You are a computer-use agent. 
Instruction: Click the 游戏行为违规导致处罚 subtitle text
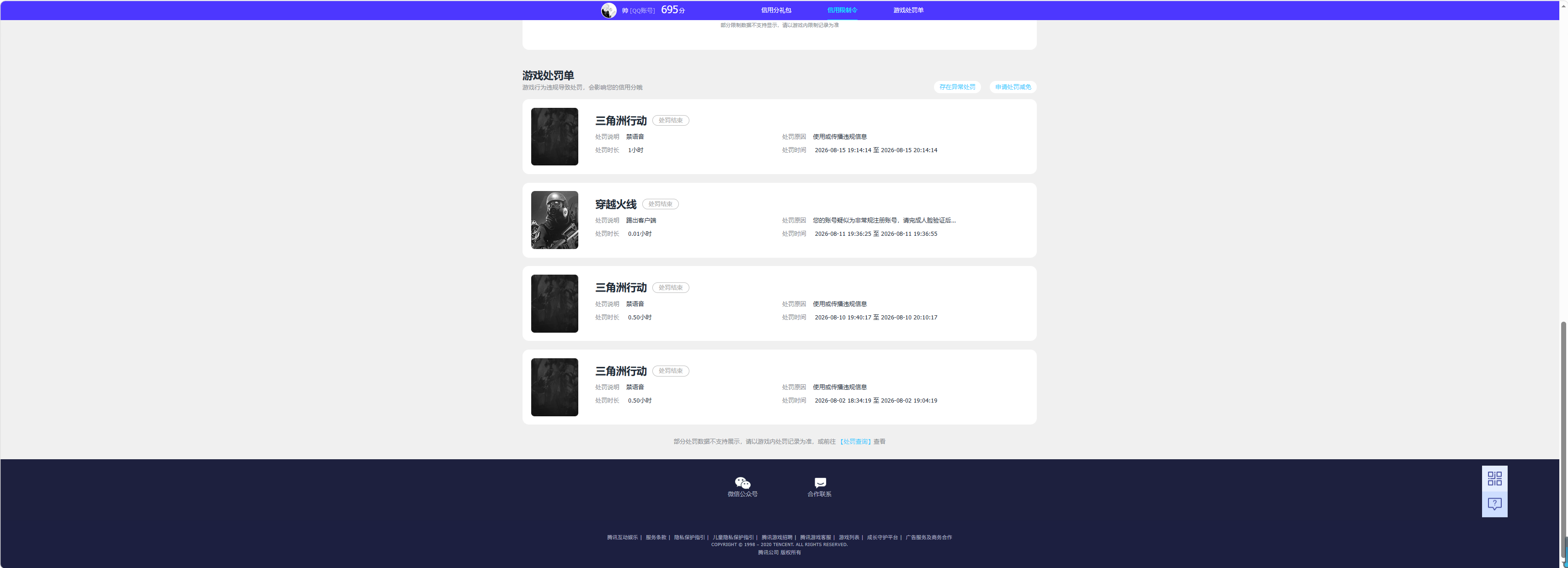(x=582, y=88)
